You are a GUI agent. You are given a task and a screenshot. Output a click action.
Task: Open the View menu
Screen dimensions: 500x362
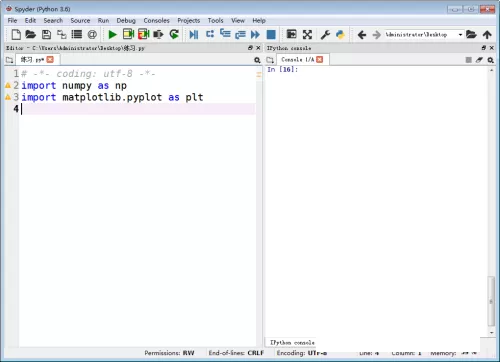(238, 21)
